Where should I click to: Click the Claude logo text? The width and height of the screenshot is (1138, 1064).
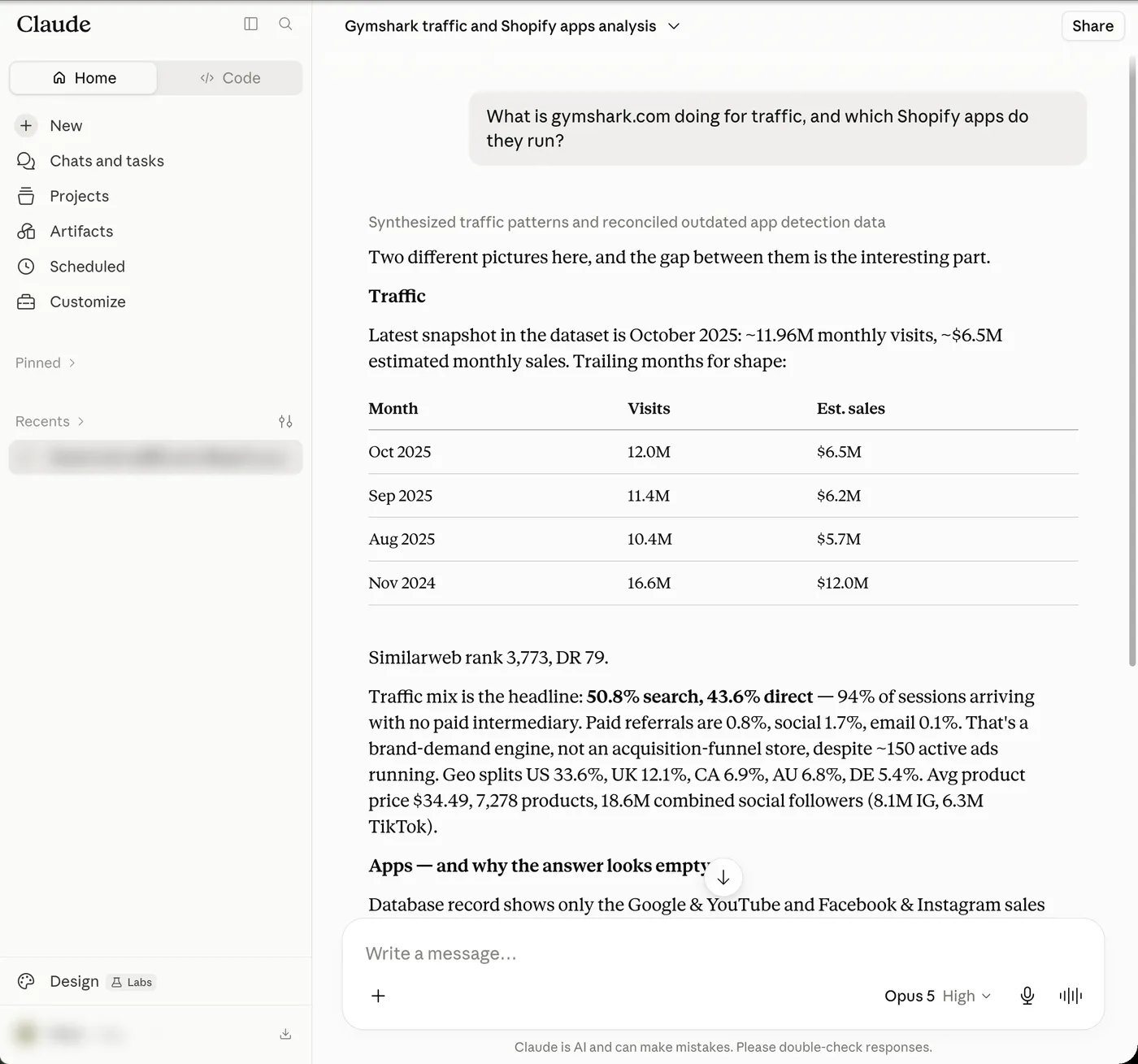54,24
